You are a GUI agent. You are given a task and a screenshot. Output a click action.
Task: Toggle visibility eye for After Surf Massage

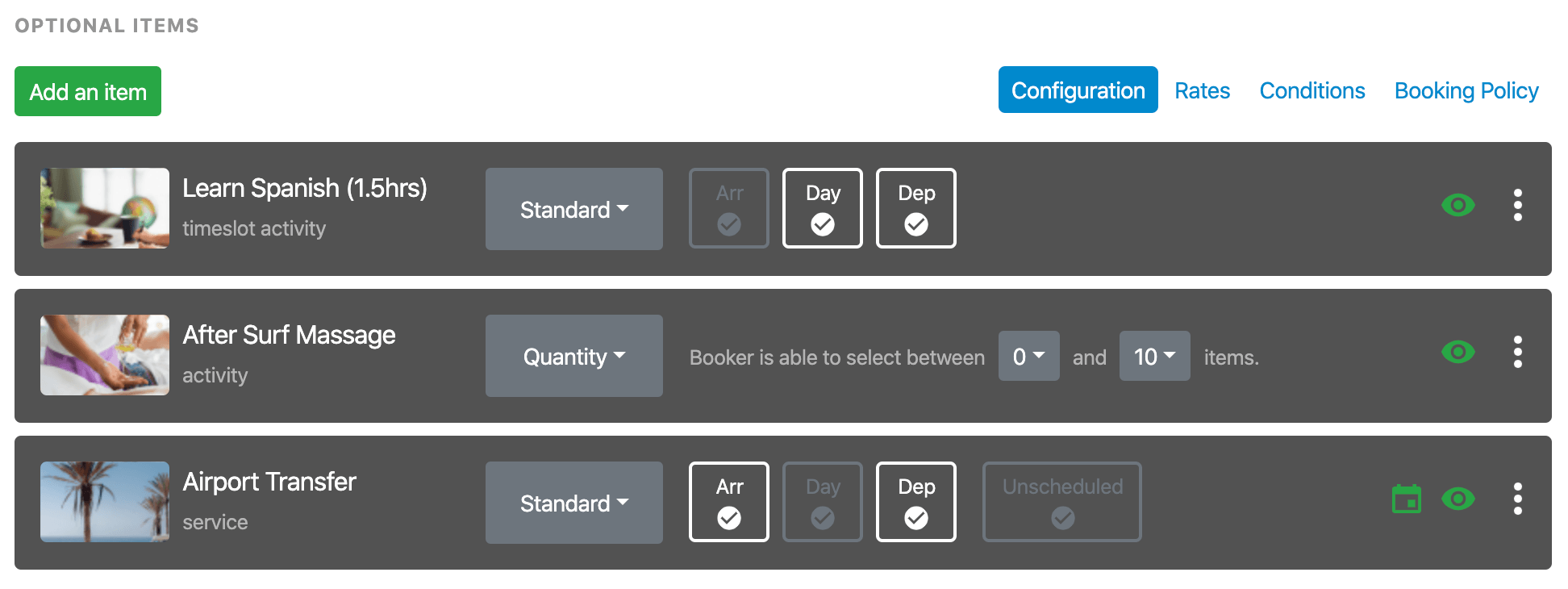tap(1458, 353)
